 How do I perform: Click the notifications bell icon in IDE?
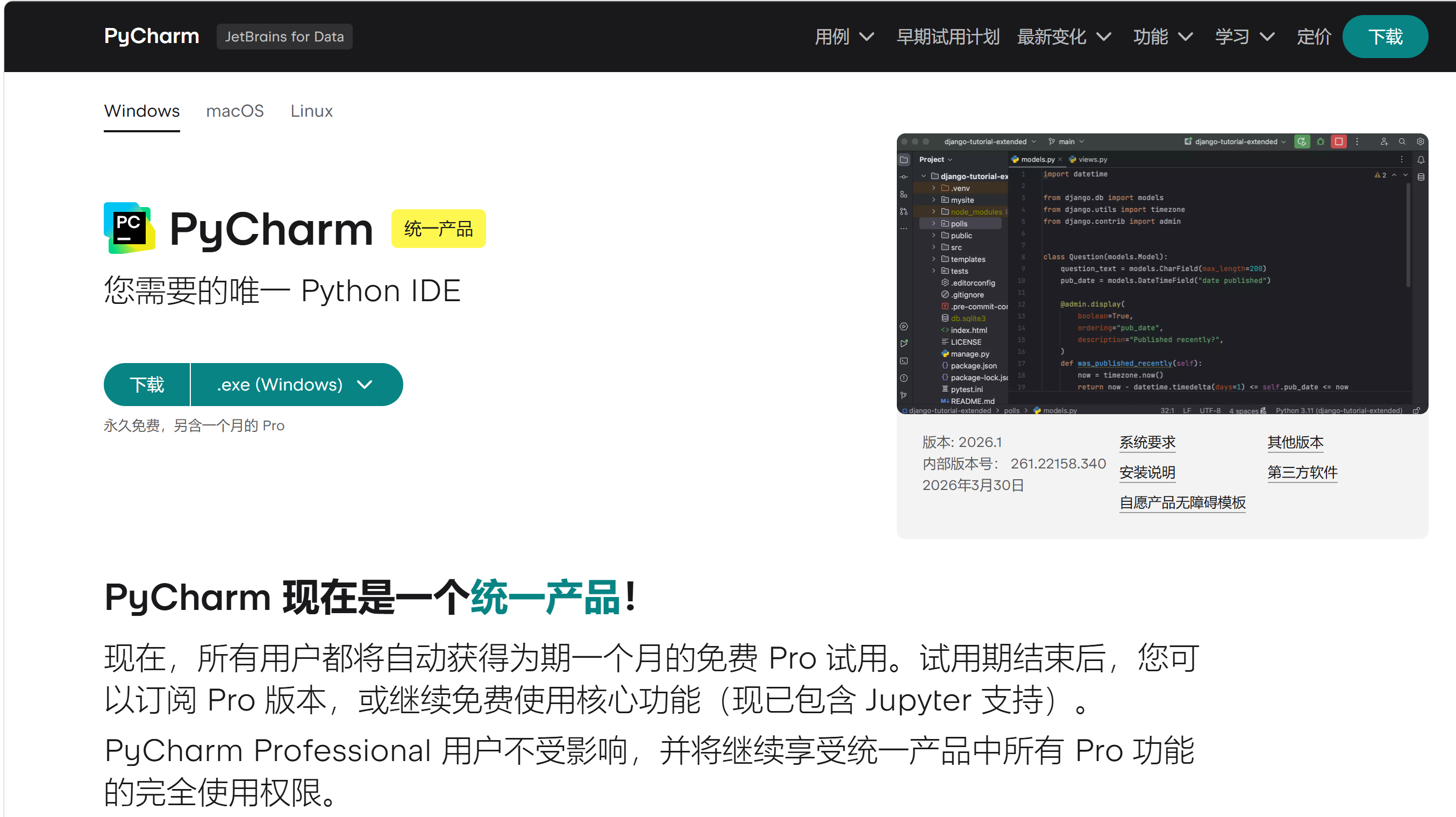[x=1421, y=160]
